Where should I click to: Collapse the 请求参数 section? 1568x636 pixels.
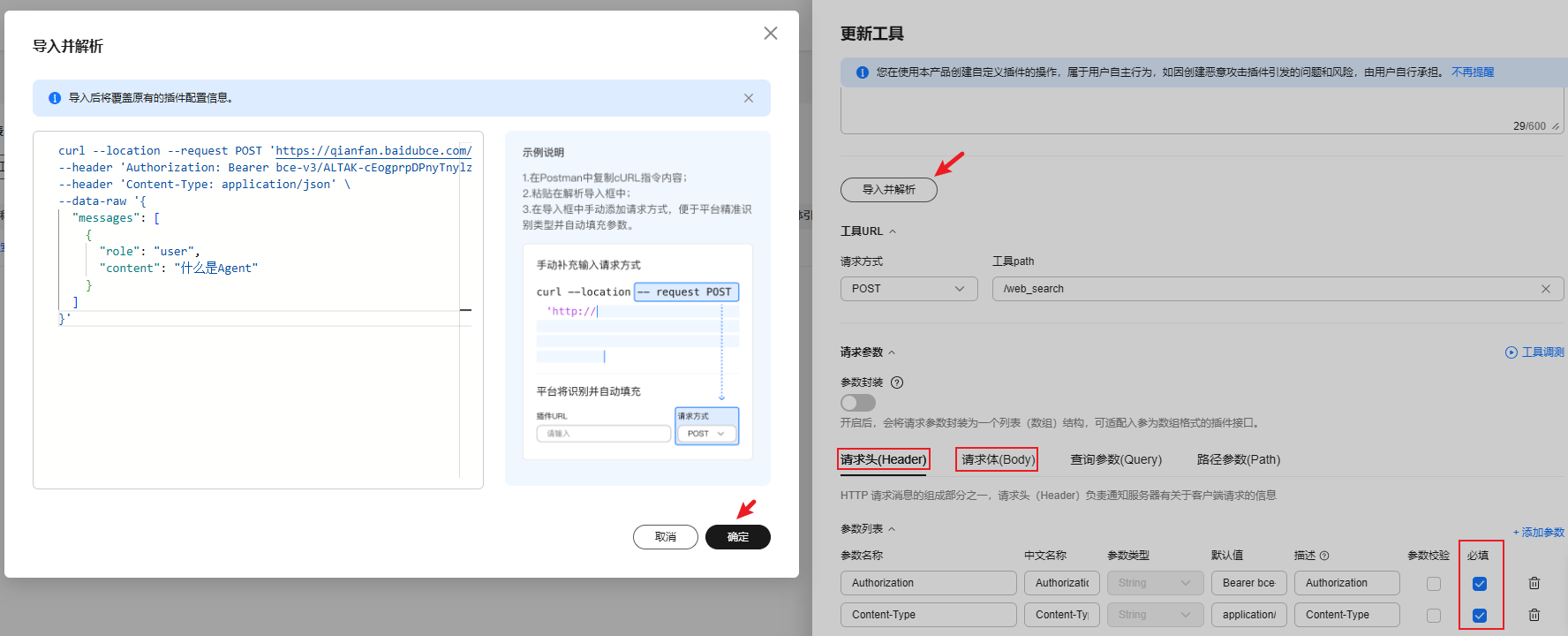(x=891, y=352)
